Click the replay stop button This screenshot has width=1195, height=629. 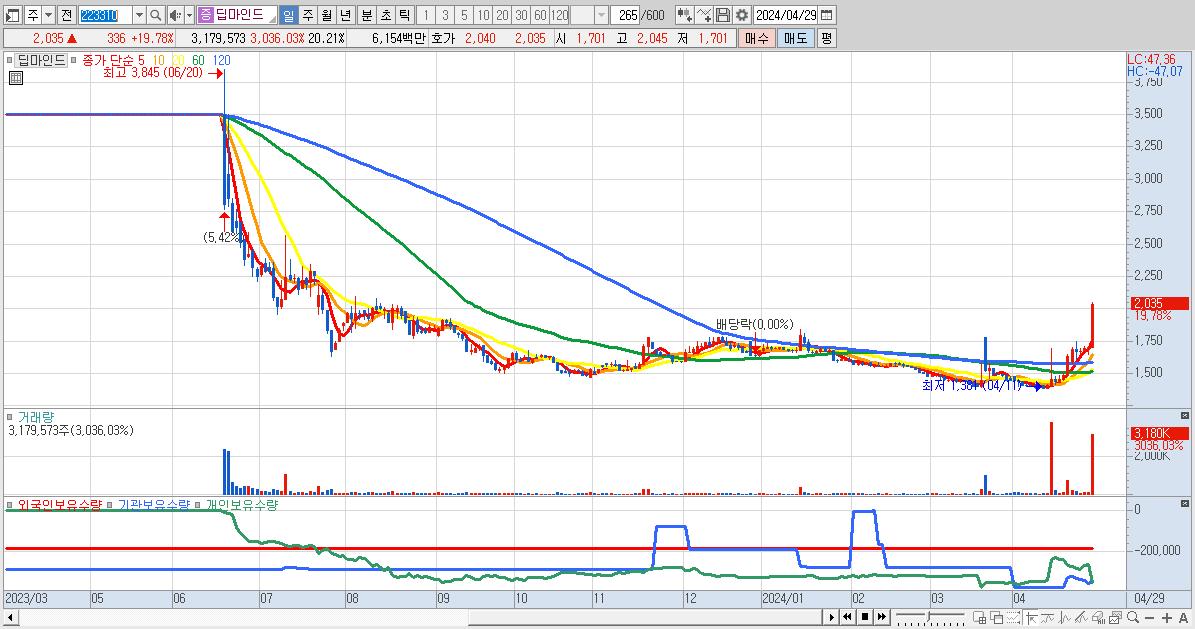[865, 617]
